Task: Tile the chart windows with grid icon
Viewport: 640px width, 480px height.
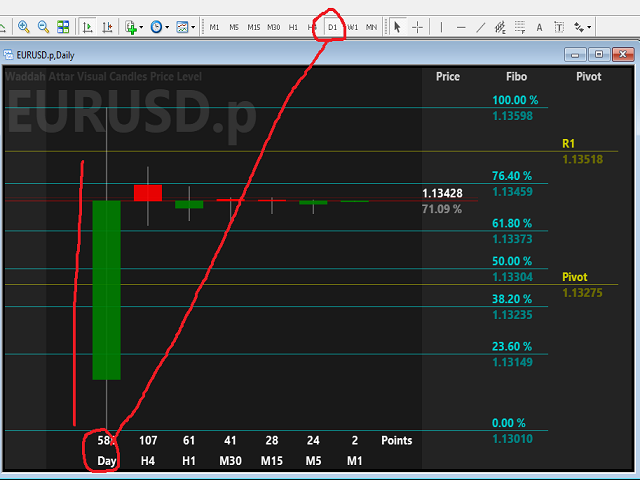Action: pos(63,27)
